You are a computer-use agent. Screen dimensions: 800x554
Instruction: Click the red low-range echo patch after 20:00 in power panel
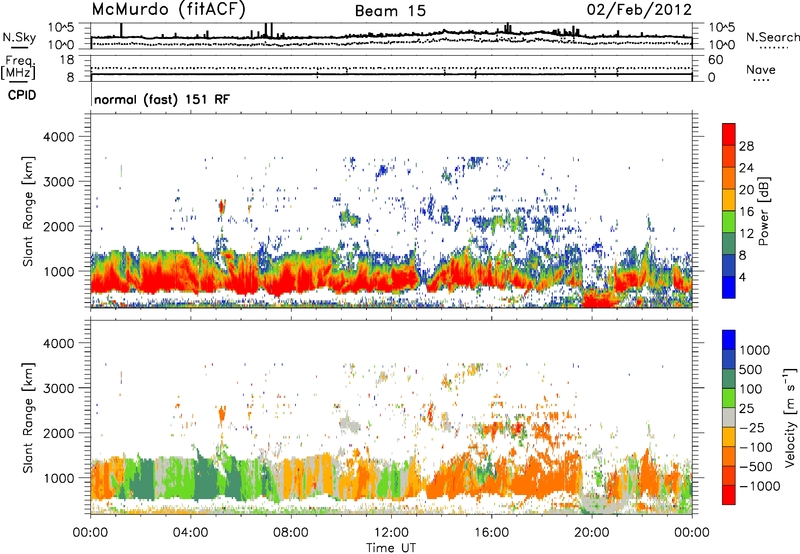(598, 298)
